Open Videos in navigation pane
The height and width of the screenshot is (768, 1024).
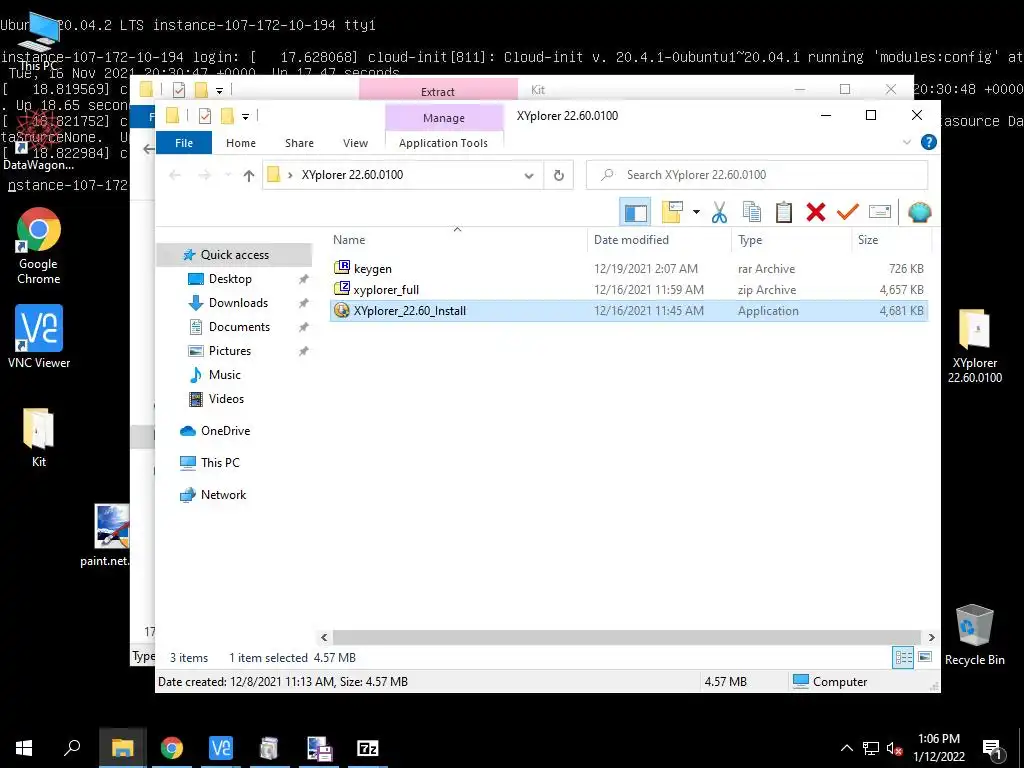tap(226, 399)
